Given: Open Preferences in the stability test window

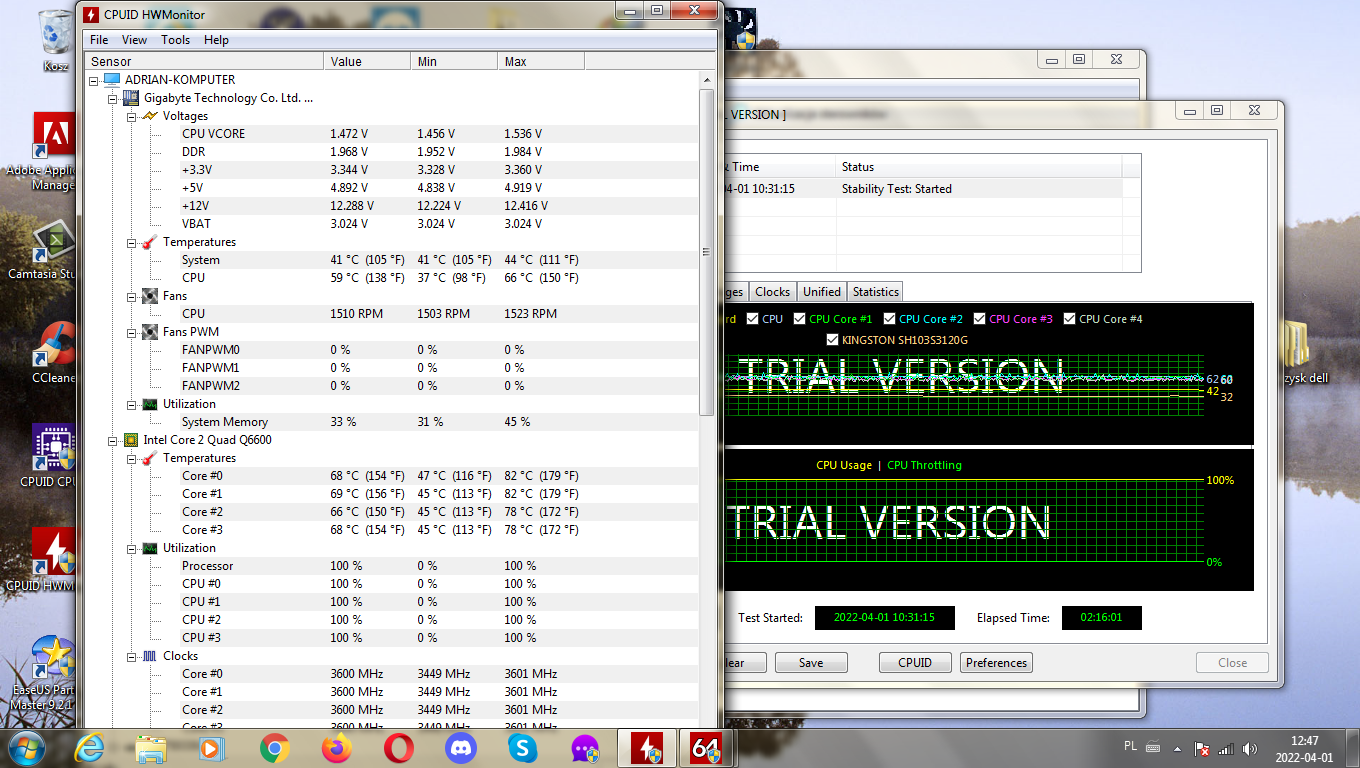Looking at the screenshot, I should pos(996,663).
